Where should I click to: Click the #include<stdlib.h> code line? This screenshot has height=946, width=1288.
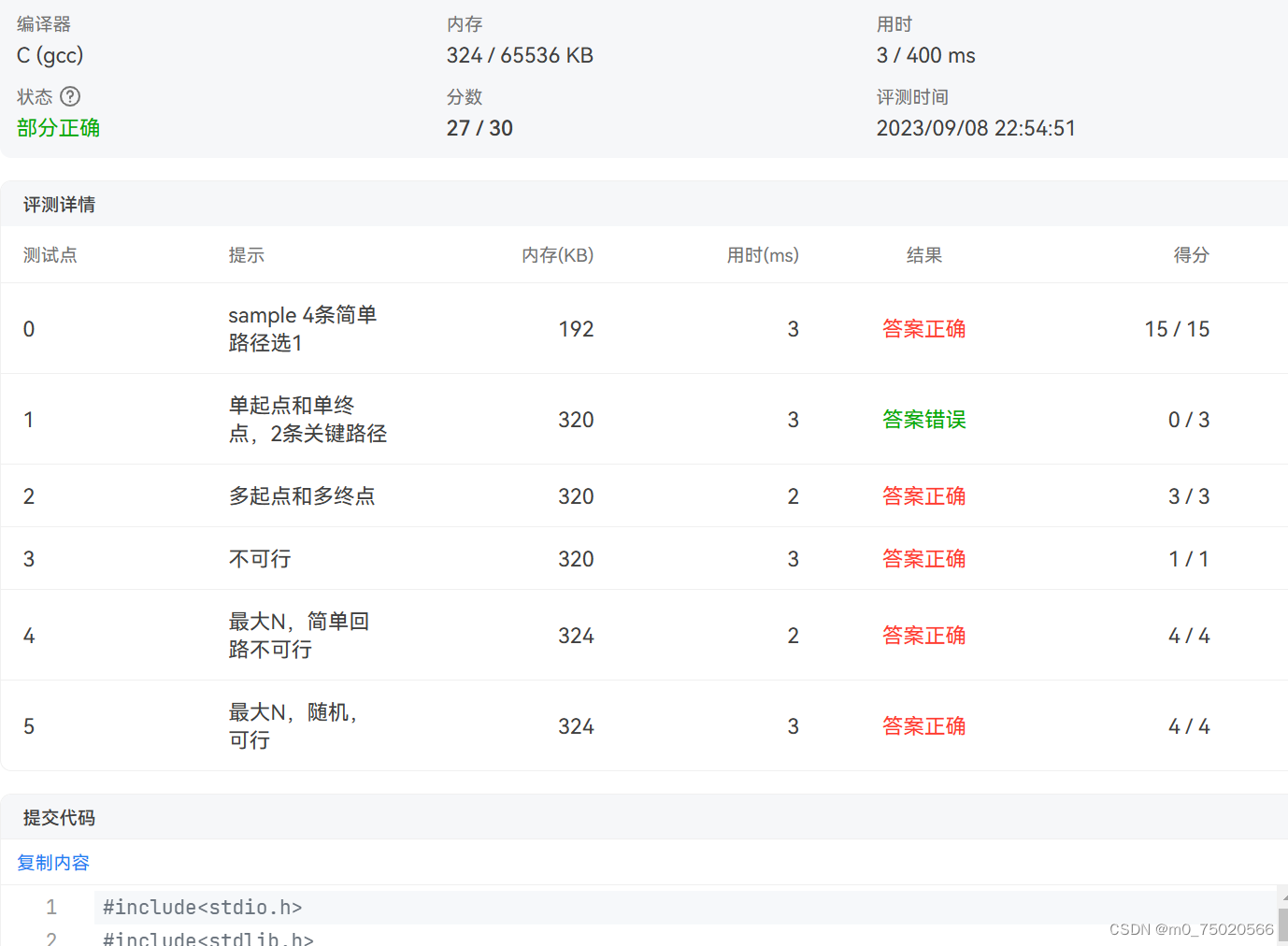208,938
